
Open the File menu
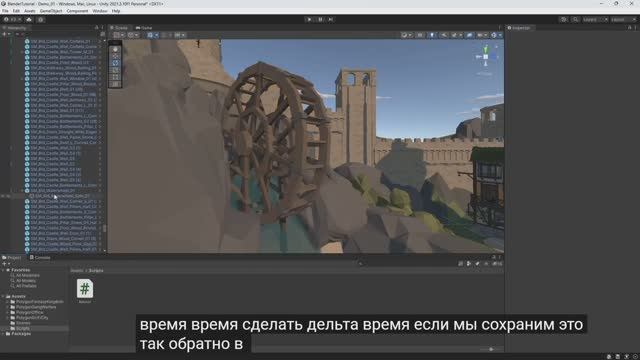pyautogui.click(x=5, y=11)
